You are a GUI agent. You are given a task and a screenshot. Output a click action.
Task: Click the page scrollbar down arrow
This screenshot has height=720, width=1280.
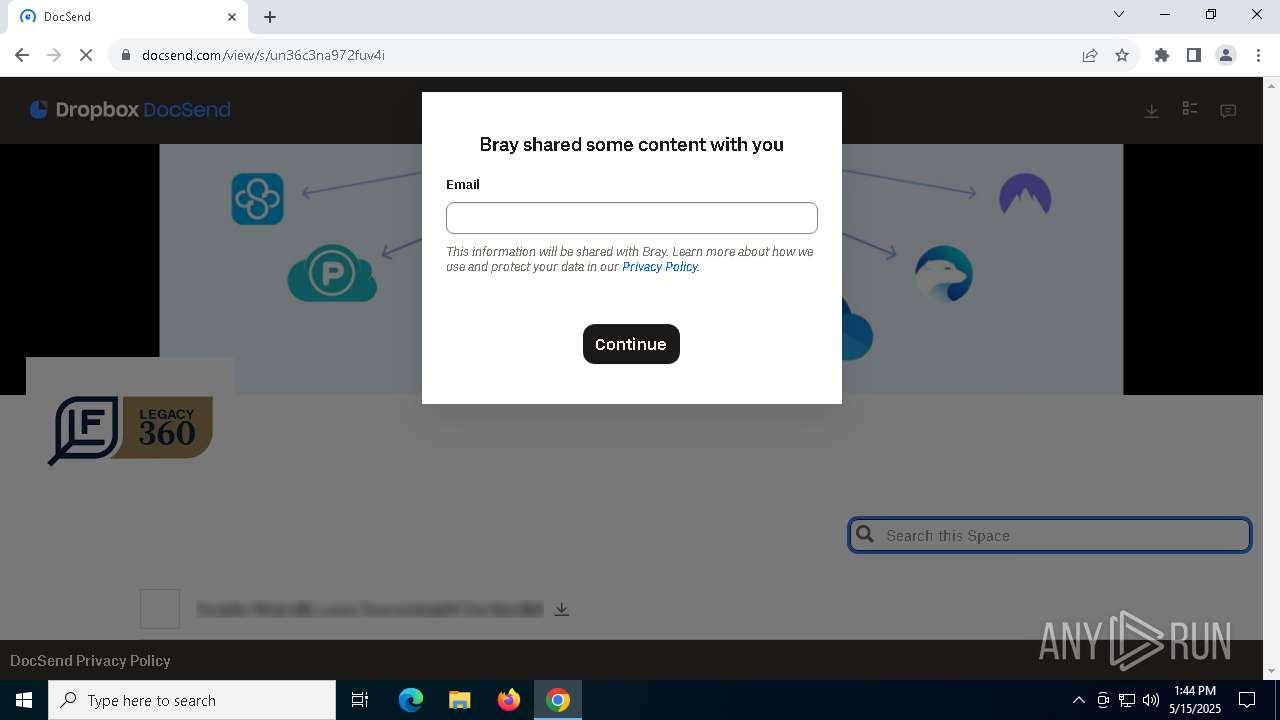click(1271, 671)
